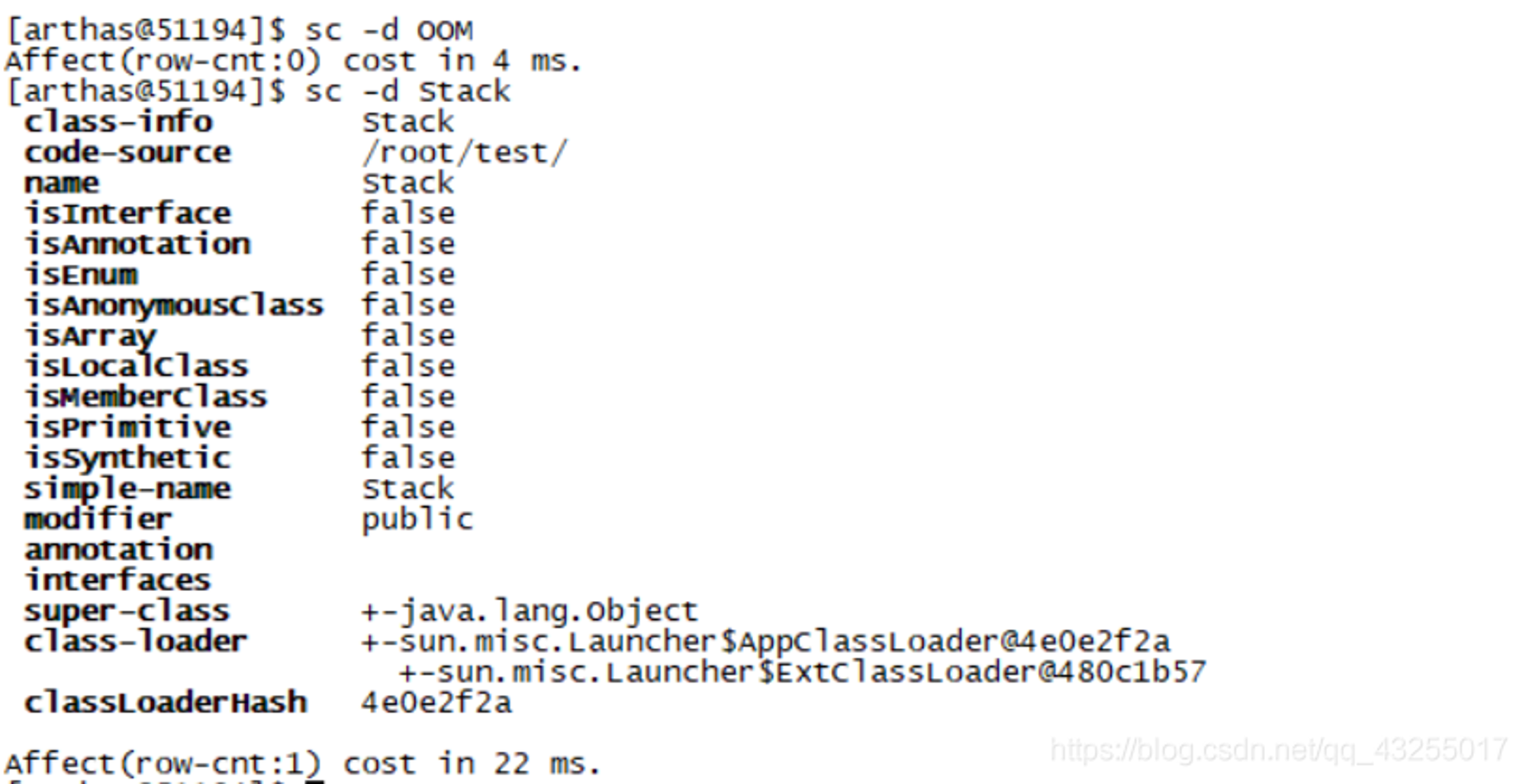Select the classLoaderHash value 4e0e2f2a
This screenshot has width=1526, height=784.
436,702
